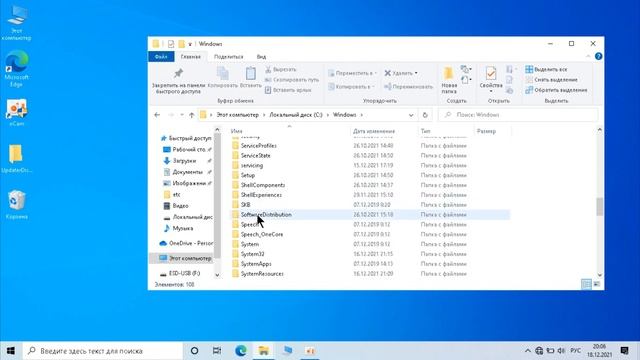Open Task View on the taskbar

217,351
